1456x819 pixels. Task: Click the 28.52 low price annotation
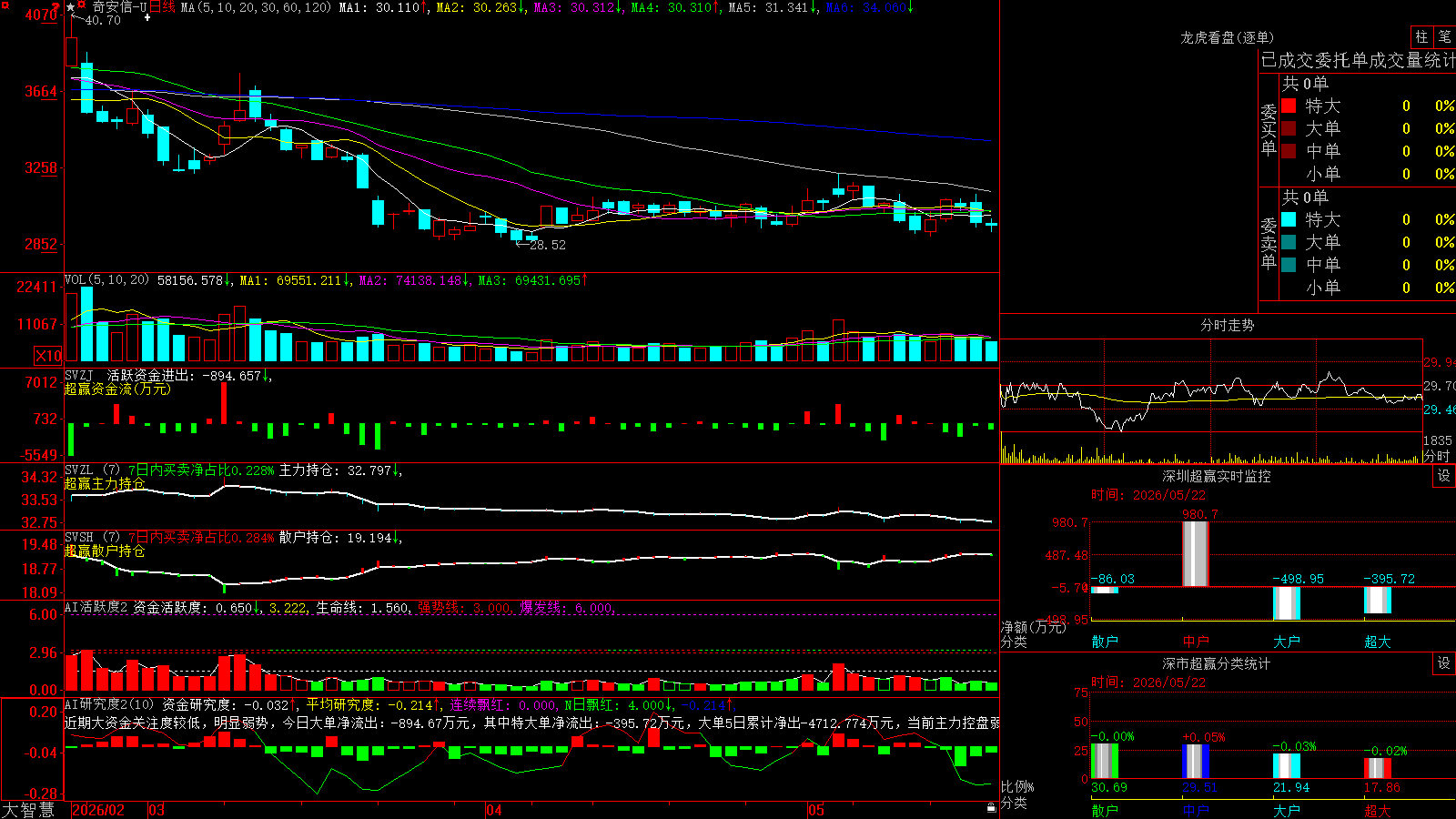[x=548, y=245]
